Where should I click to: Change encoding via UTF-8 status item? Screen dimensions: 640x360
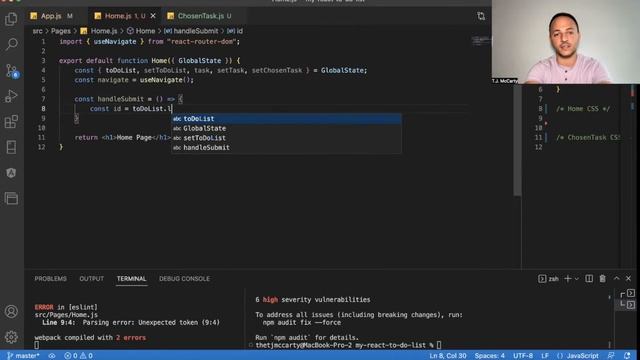pyautogui.click(x=523, y=356)
